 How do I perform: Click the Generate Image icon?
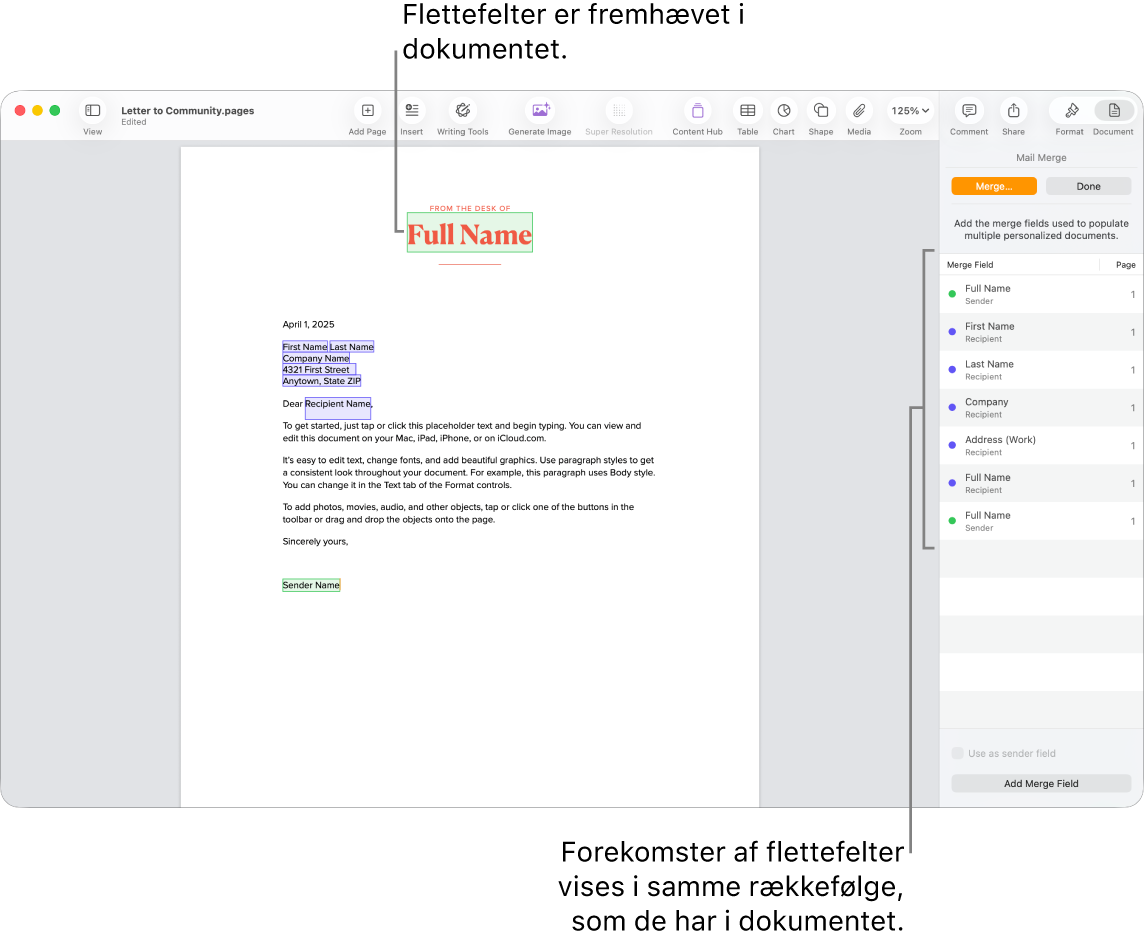[540, 110]
